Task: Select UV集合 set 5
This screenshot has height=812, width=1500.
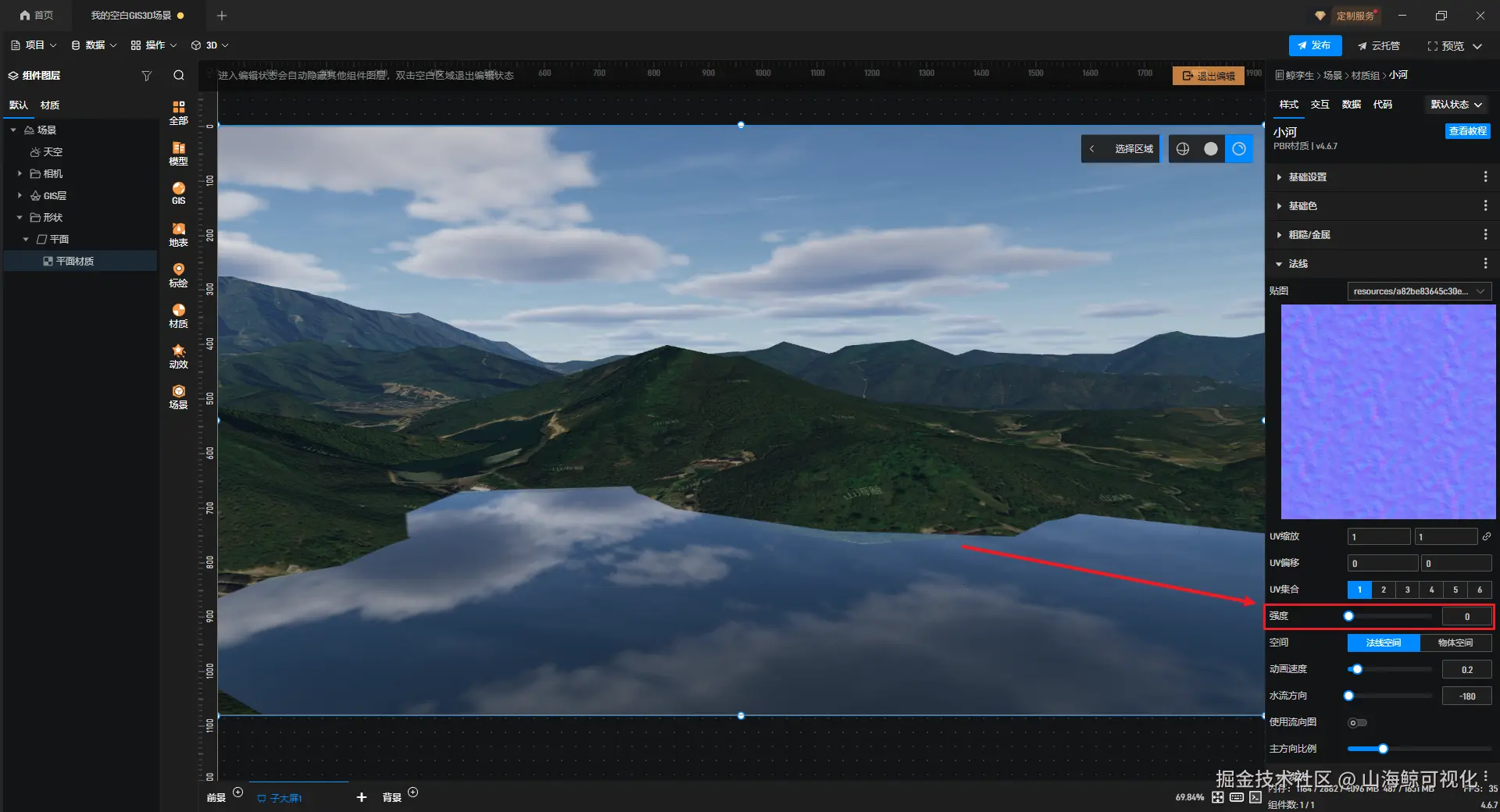Action: click(x=1455, y=589)
